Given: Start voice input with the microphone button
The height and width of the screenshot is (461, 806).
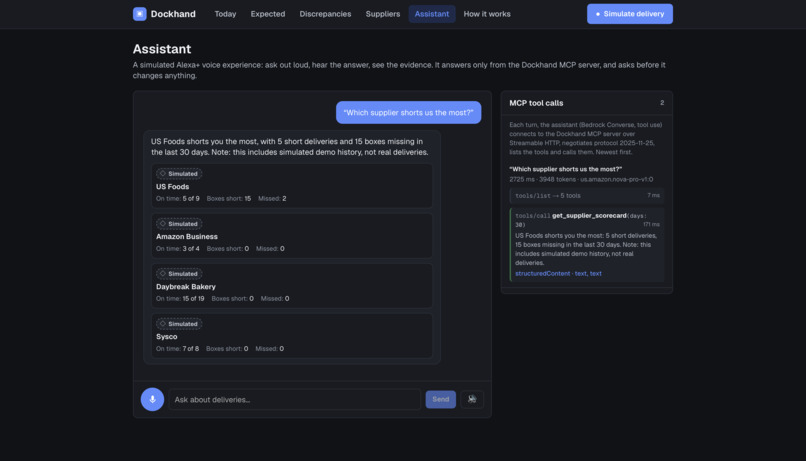Looking at the screenshot, I should click(152, 399).
